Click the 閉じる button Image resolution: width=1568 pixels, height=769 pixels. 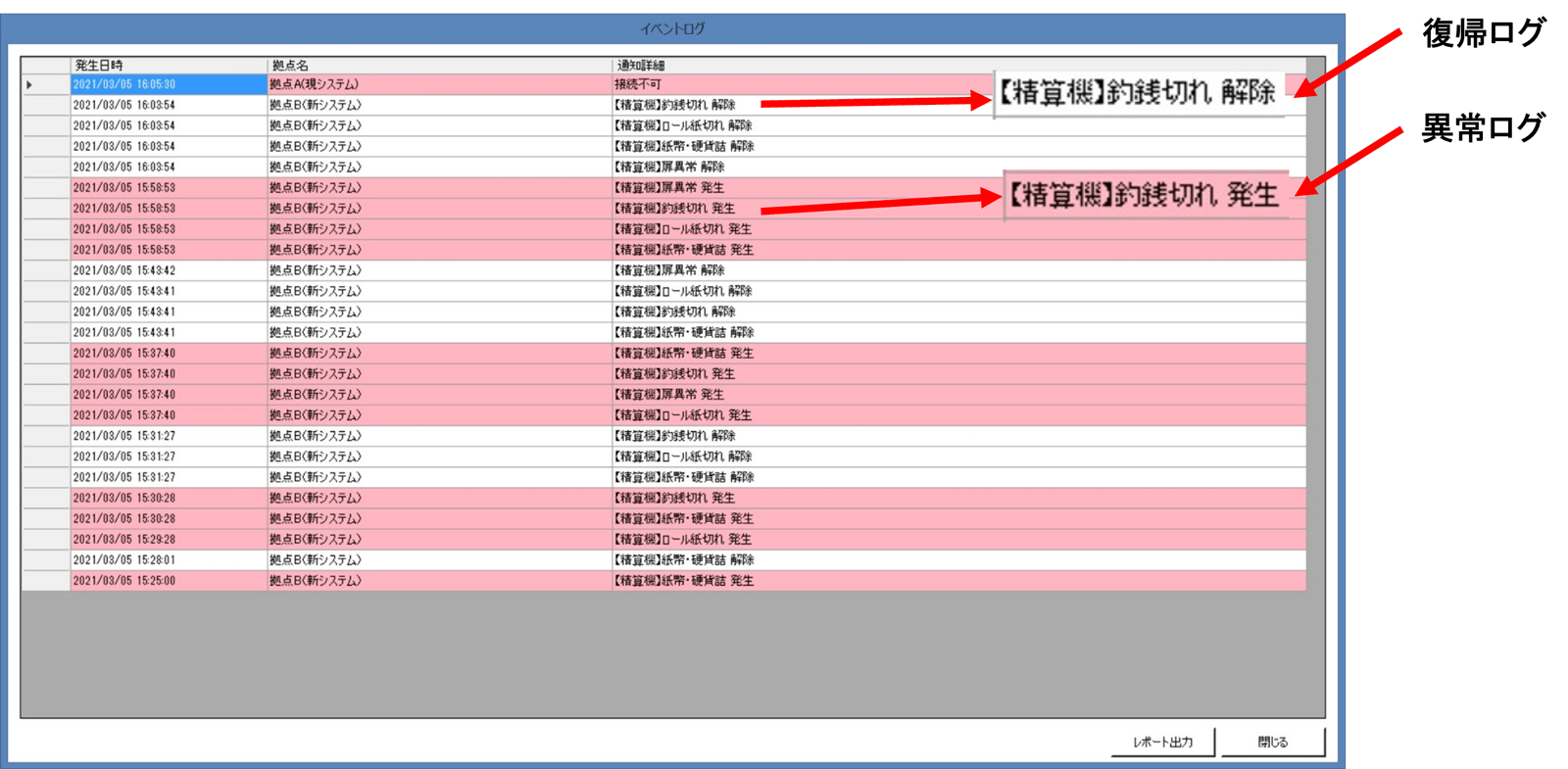coord(1272,742)
